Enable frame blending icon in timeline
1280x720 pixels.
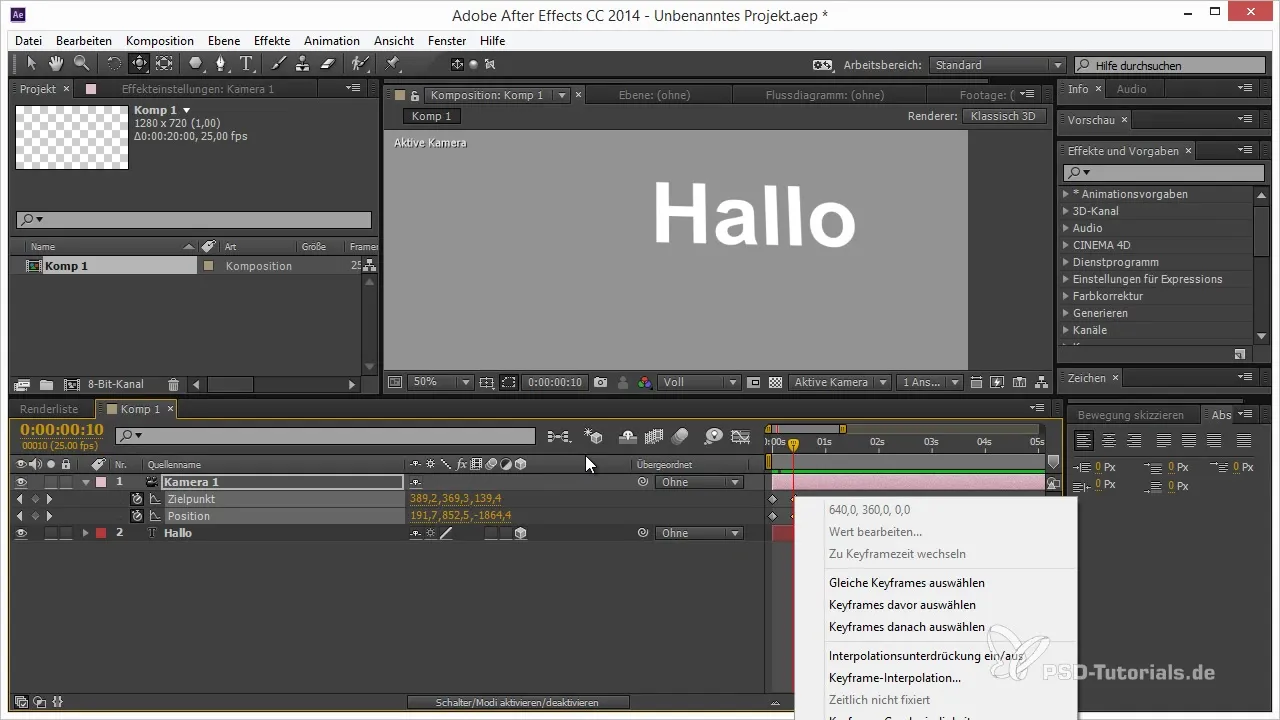click(655, 436)
